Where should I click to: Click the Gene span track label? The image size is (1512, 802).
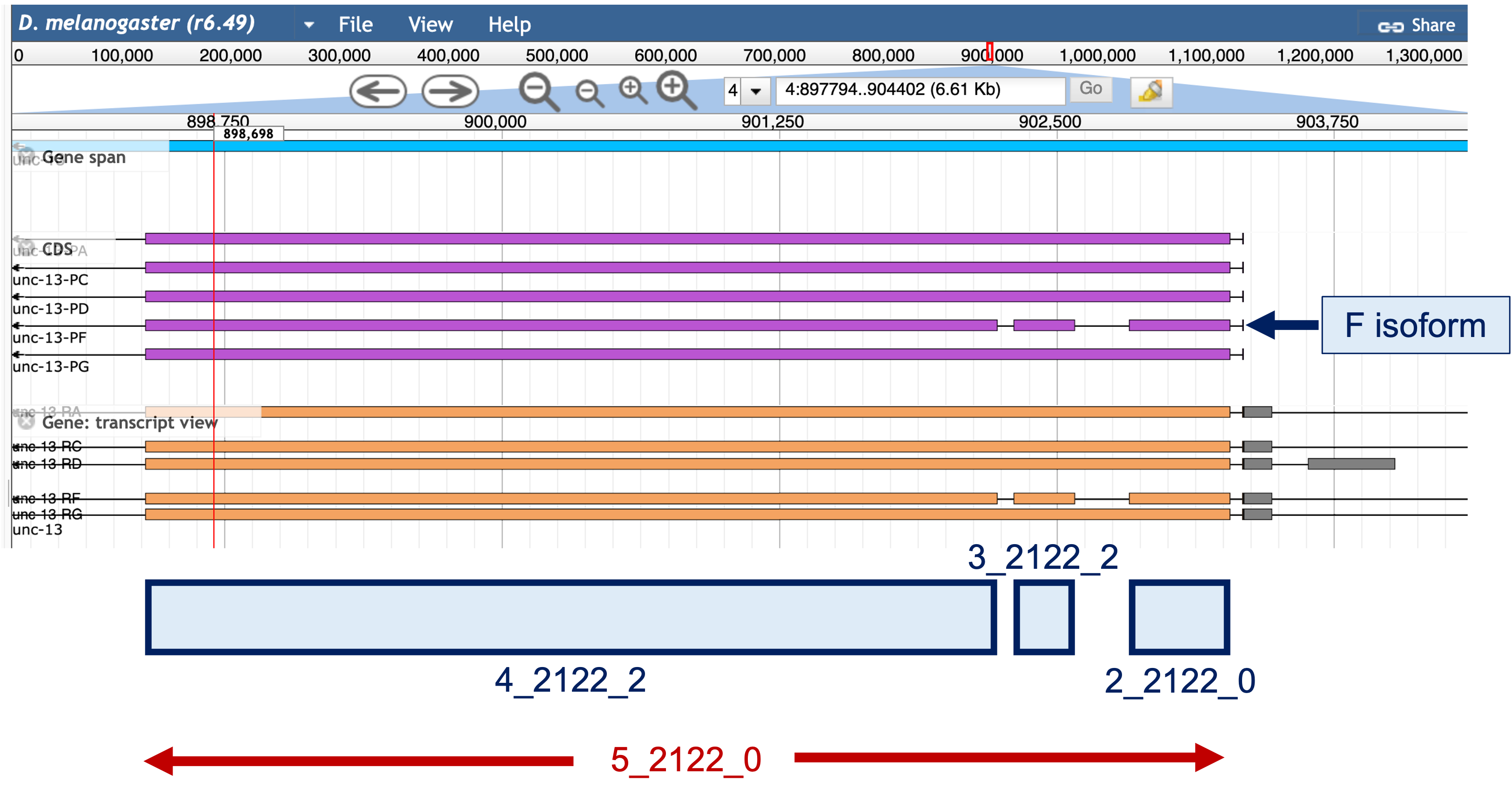pyautogui.click(x=84, y=157)
